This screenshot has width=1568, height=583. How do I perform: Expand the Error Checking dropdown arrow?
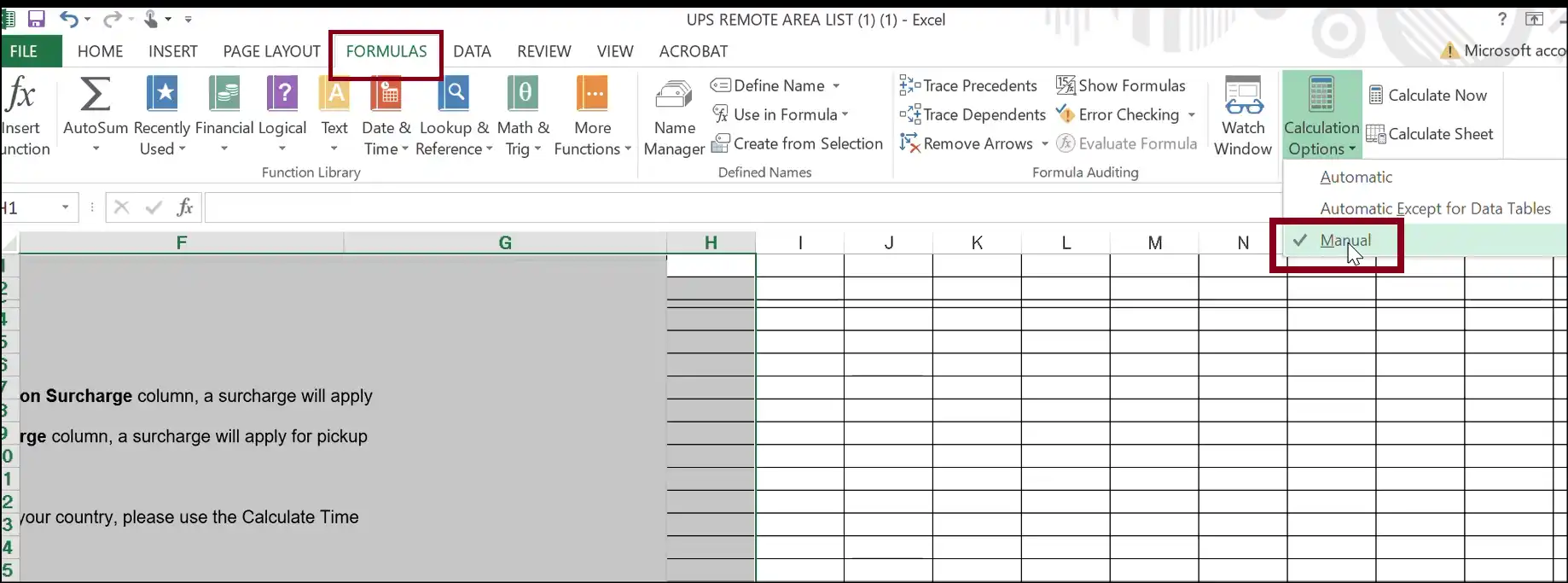[x=1192, y=114]
